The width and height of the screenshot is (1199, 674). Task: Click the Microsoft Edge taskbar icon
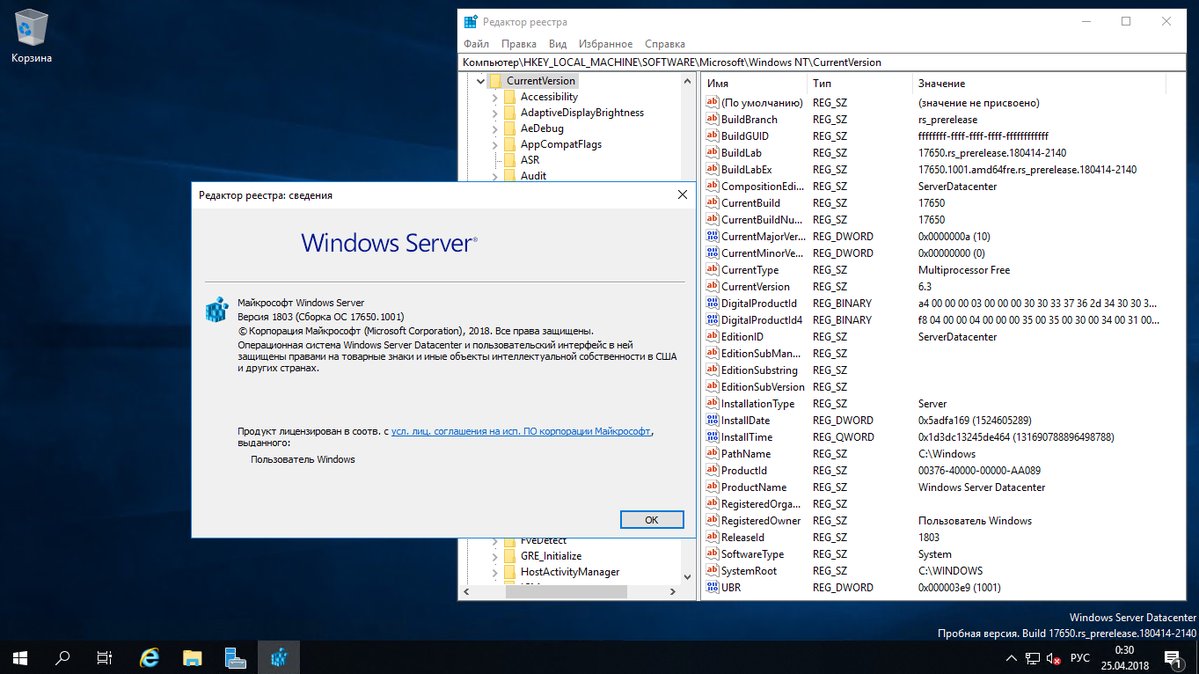coord(148,658)
